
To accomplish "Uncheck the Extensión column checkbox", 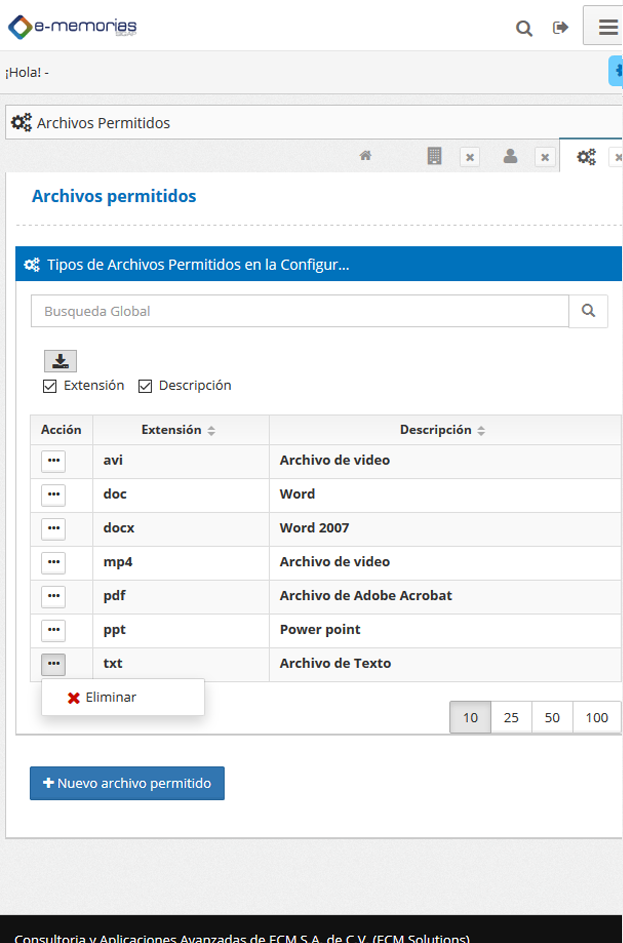I will 50,386.
